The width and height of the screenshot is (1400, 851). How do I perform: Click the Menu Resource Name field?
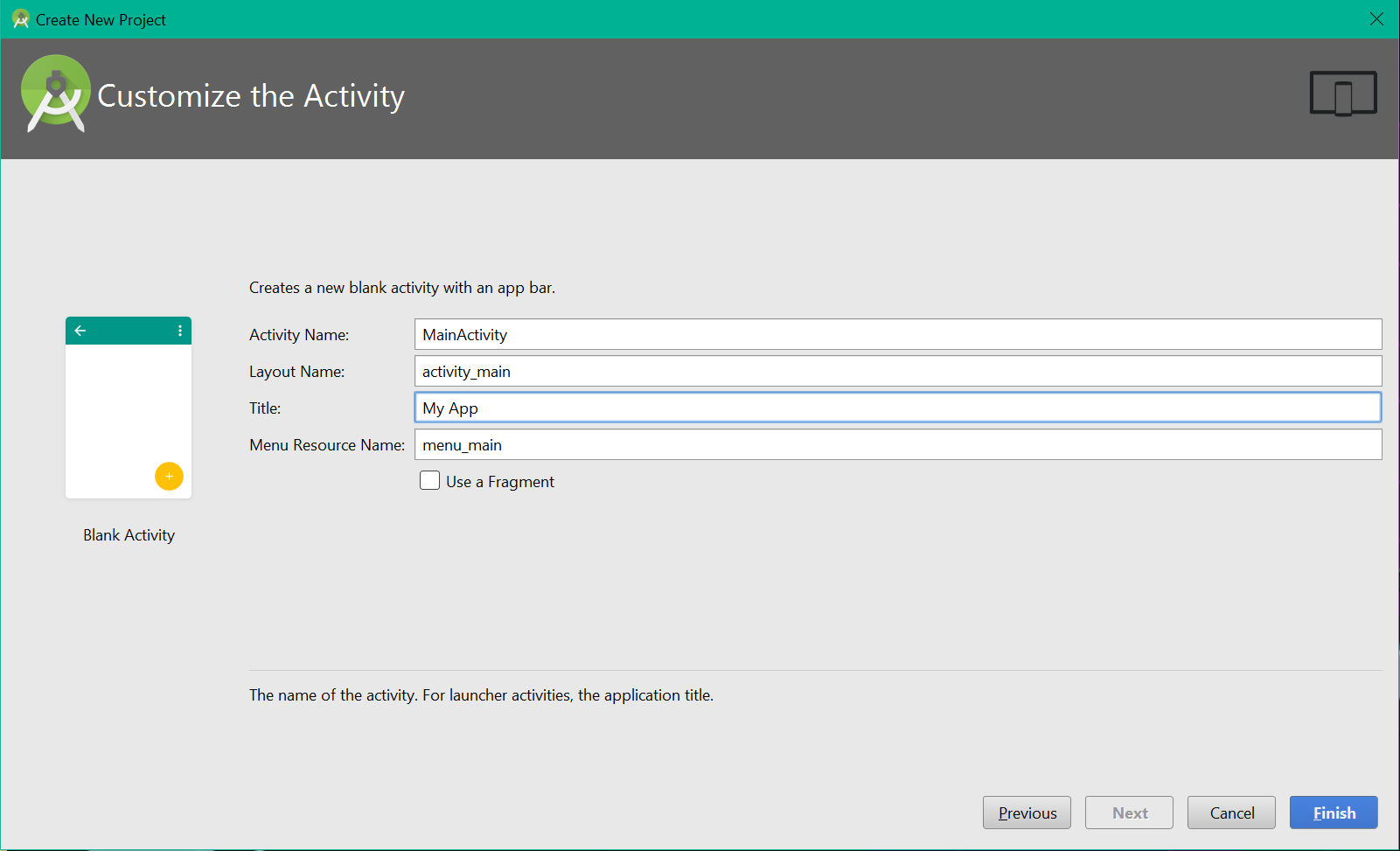pyautogui.click(x=897, y=445)
